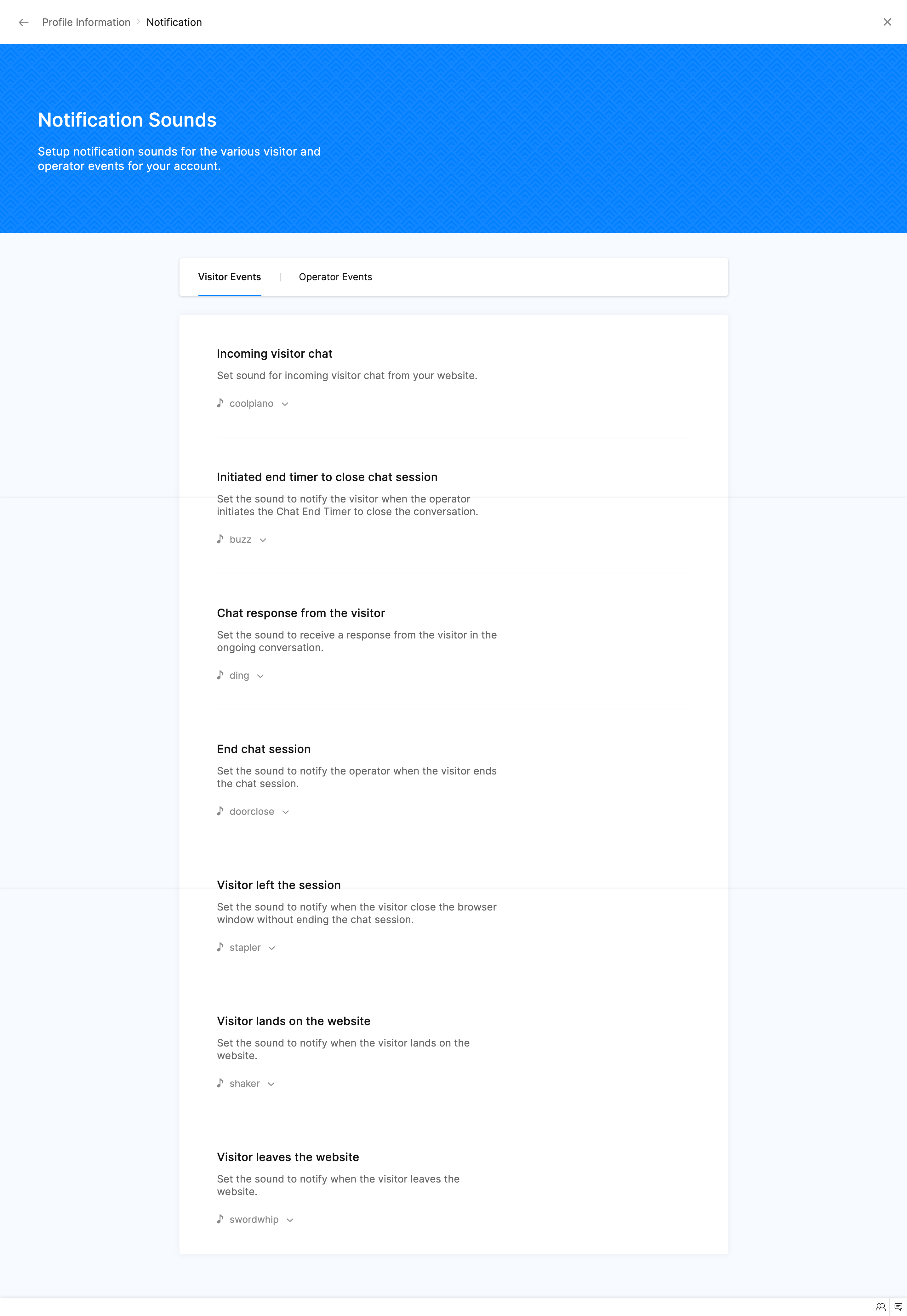Image resolution: width=907 pixels, height=1316 pixels.
Task: Expand the buzz sound dropdown
Action: (x=263, y=540)
